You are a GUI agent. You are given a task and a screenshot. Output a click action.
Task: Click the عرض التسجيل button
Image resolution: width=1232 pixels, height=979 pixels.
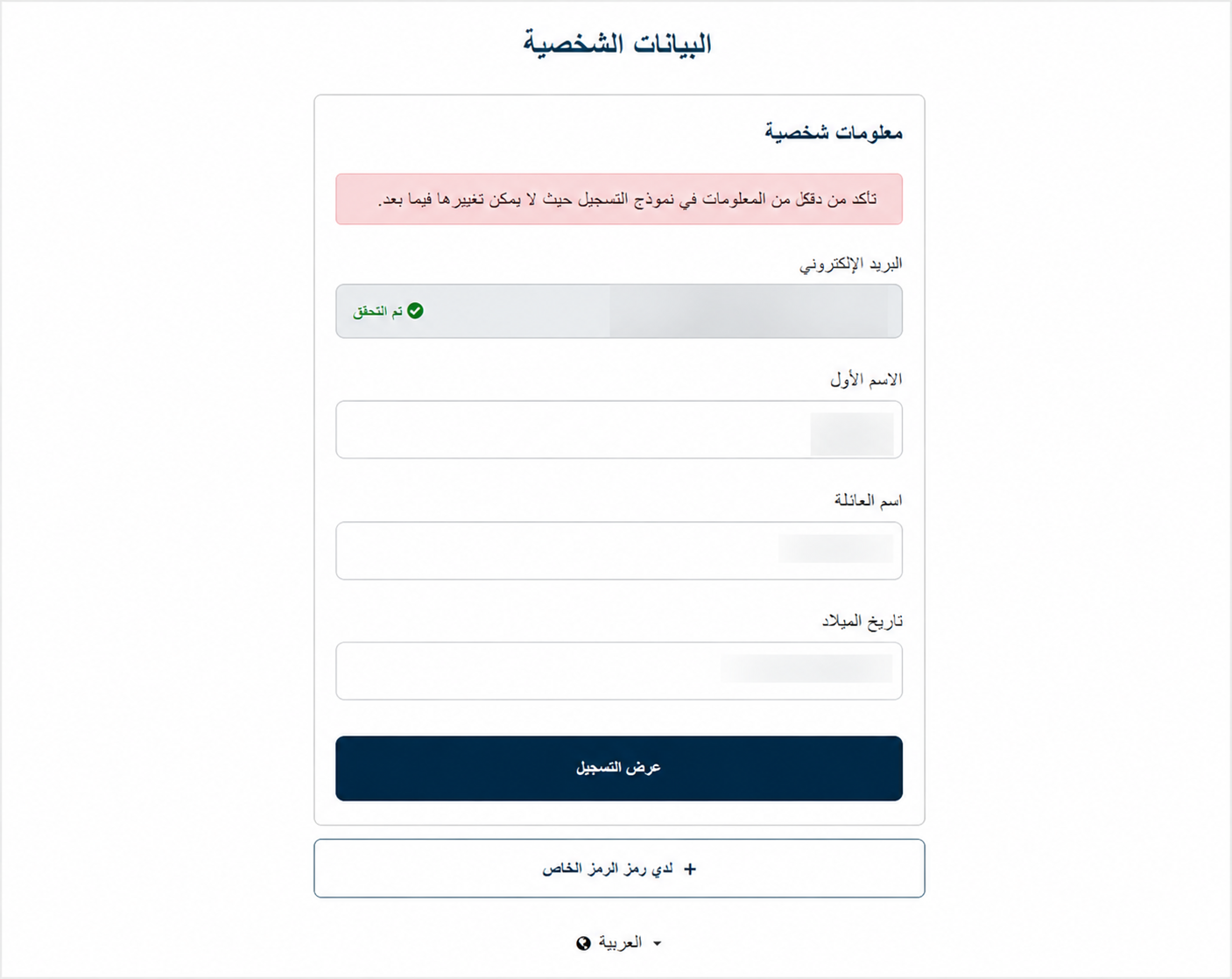(x=619, y=768)
